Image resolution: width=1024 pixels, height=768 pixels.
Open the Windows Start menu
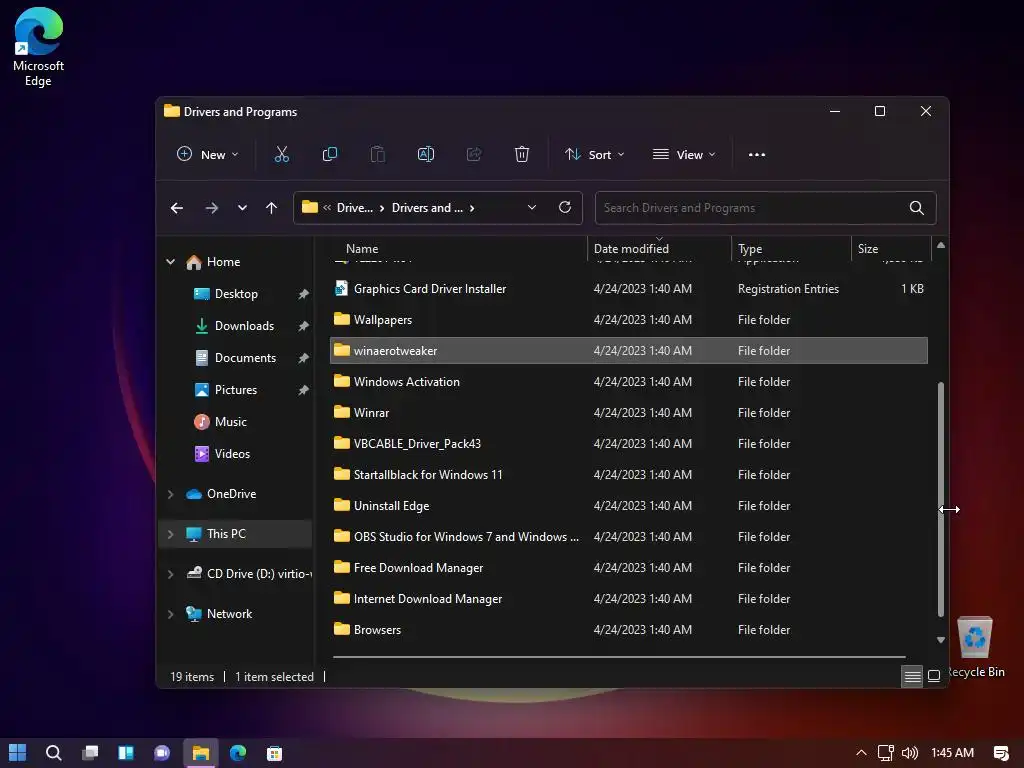click(x=18, y=753)
